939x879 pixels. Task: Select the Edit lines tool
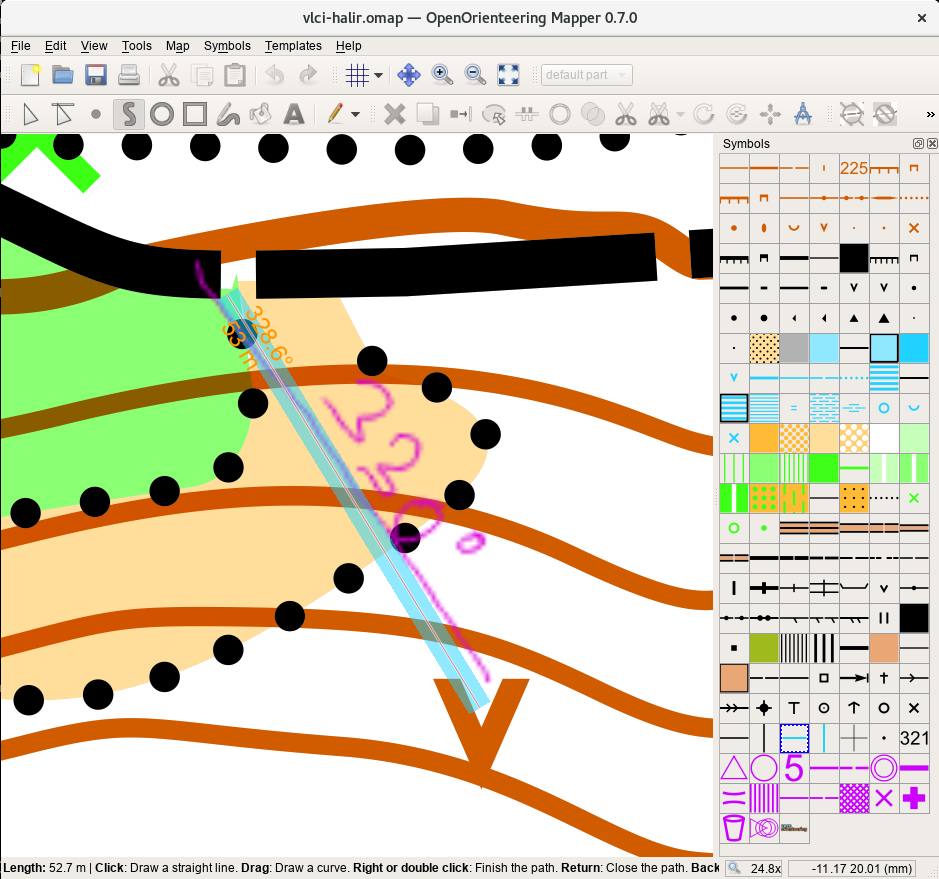click(63, 114)
